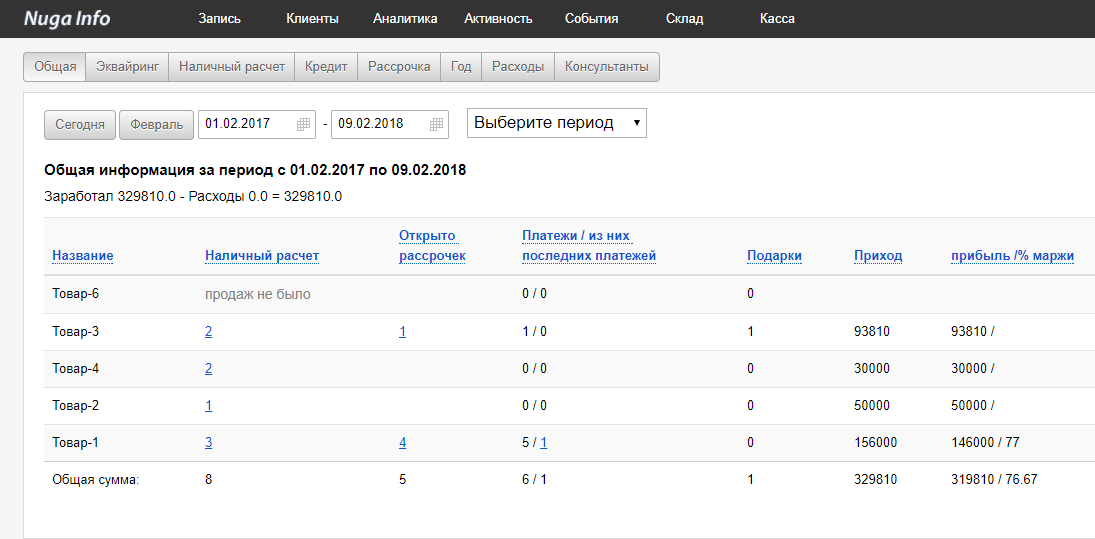Sort table by Название column

tap(82, 255)
